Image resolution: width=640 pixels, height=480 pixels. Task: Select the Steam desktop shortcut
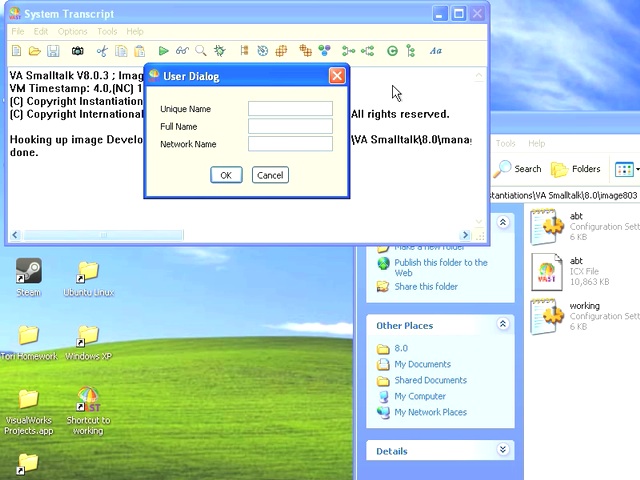29,277
